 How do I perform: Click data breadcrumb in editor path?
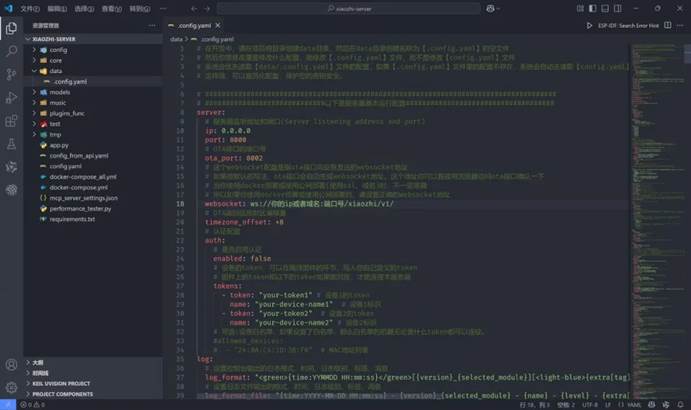point(176,39)
